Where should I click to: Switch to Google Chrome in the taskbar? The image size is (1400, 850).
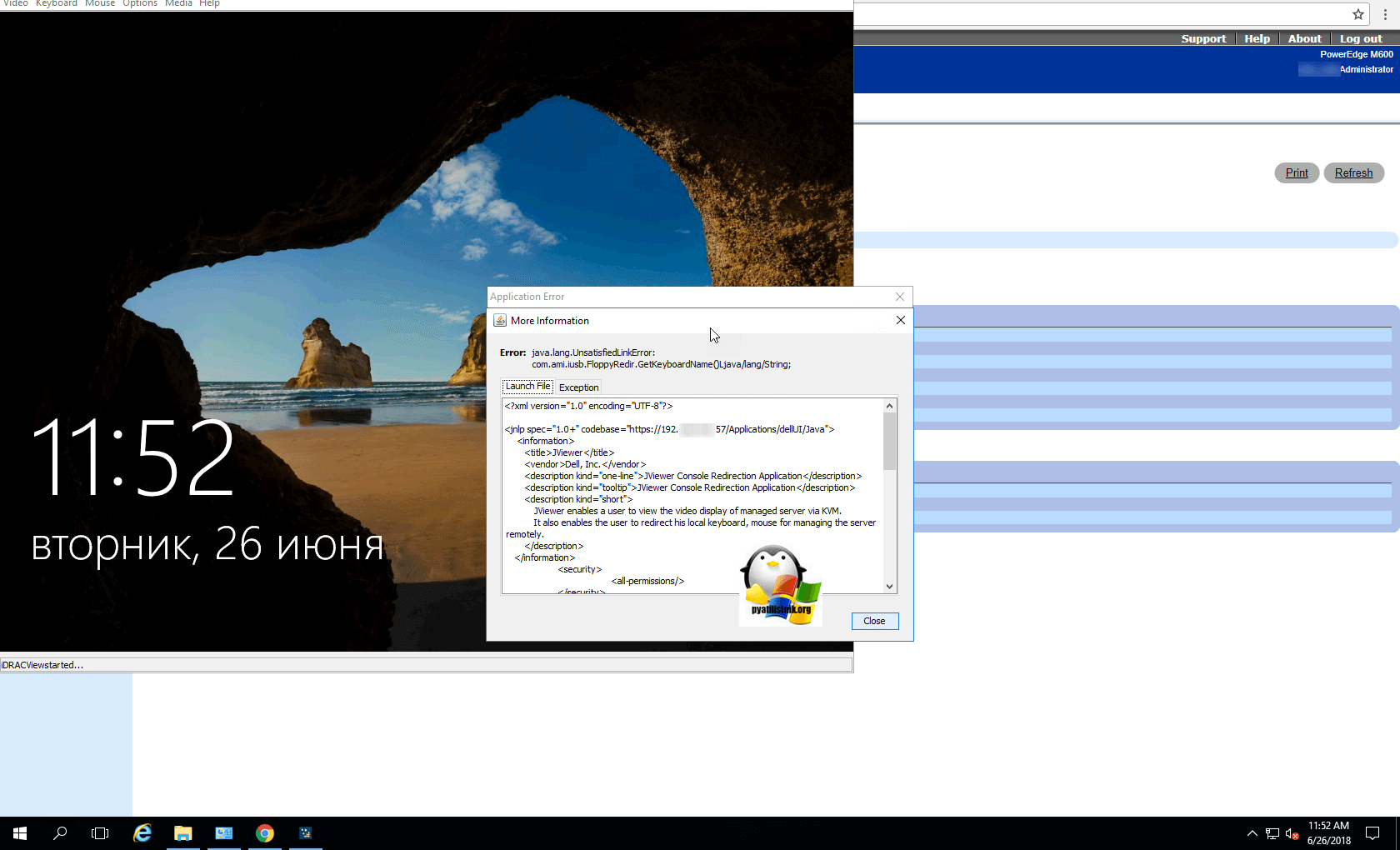point(265,833)
